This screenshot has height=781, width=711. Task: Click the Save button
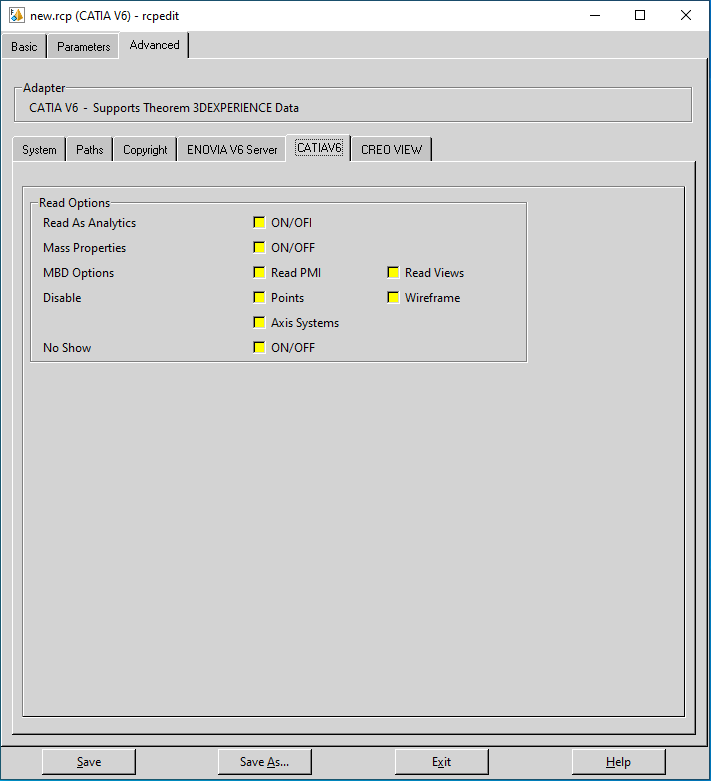(89, 762)
